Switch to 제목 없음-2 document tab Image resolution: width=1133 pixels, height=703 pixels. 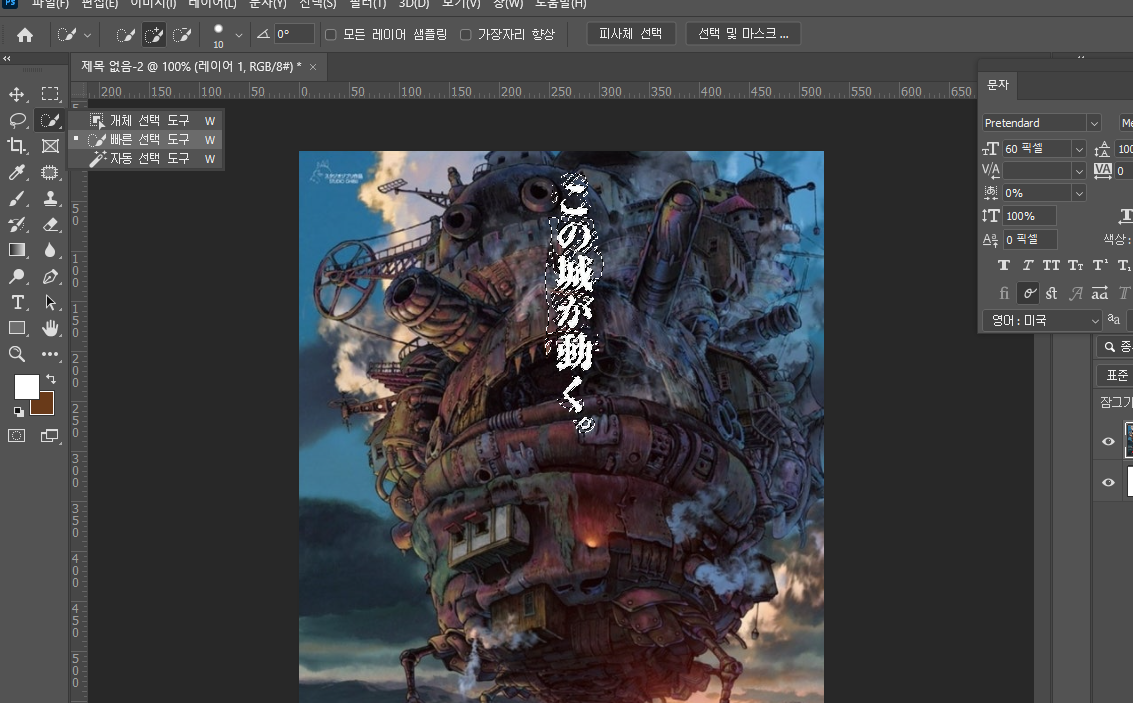tap(191, 66)
